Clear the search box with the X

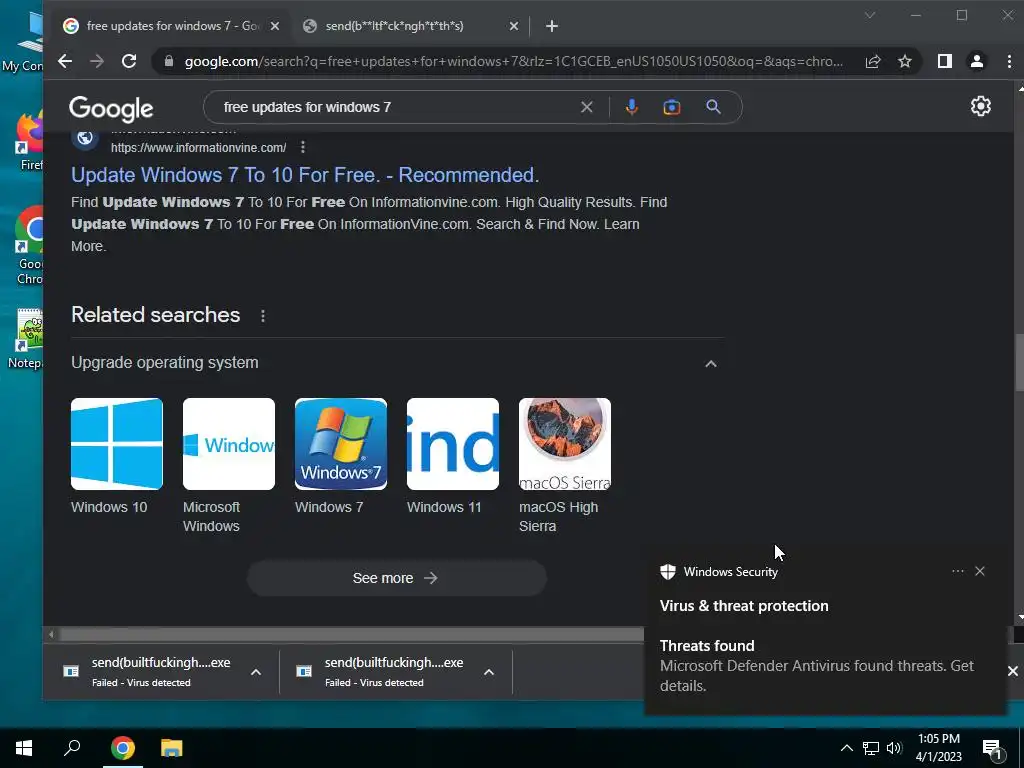586,107
